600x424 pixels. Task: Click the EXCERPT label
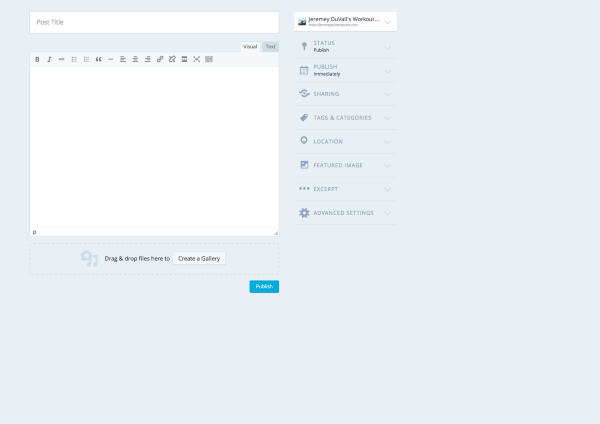tap(326, 189)
